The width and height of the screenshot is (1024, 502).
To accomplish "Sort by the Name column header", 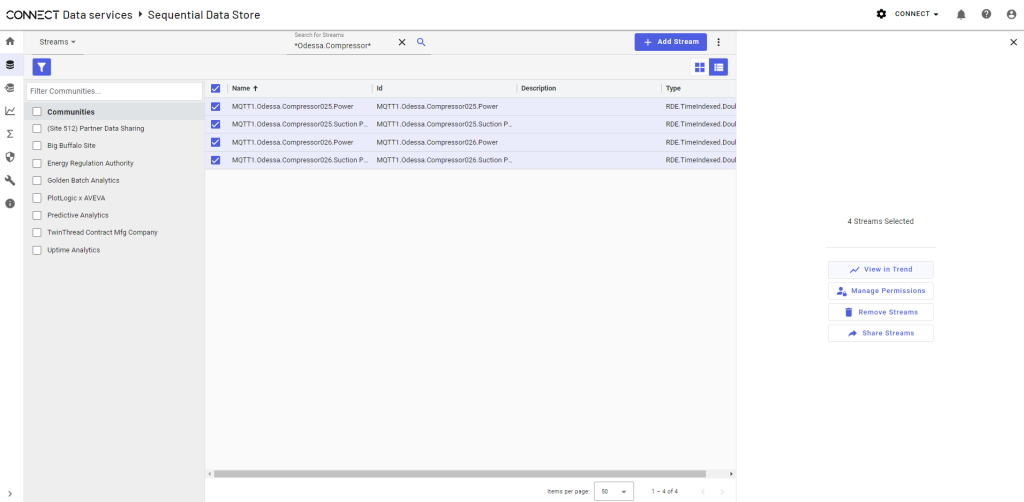I will pyautogui.click(x=241, y=88).
